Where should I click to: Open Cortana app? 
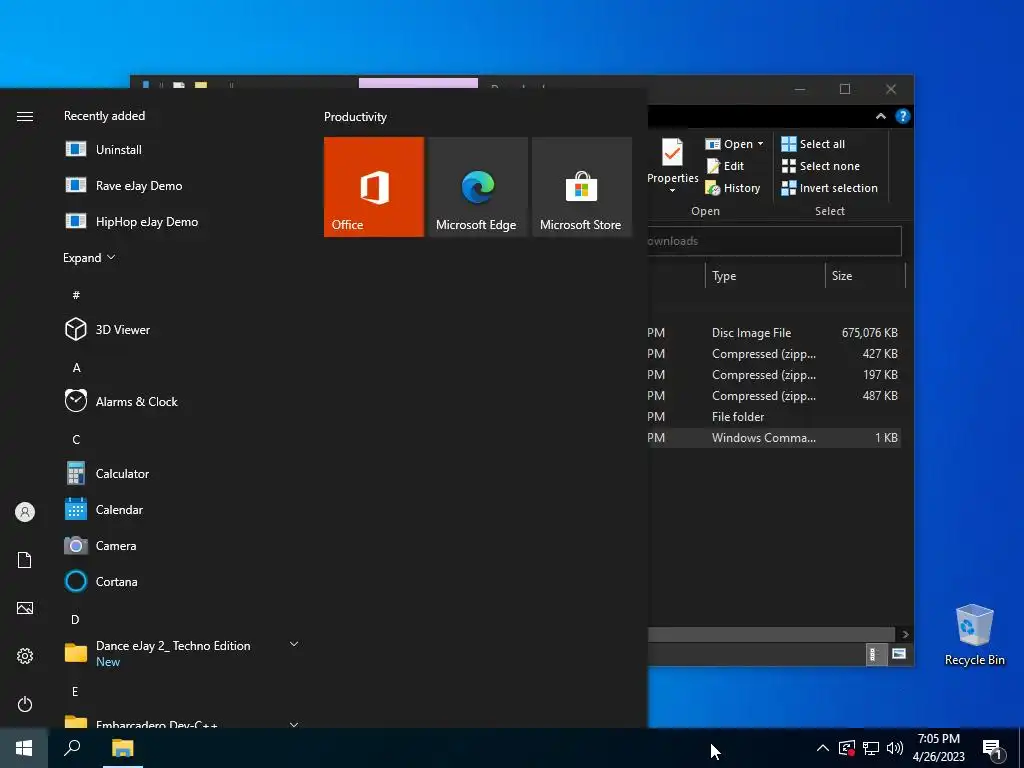182,581
